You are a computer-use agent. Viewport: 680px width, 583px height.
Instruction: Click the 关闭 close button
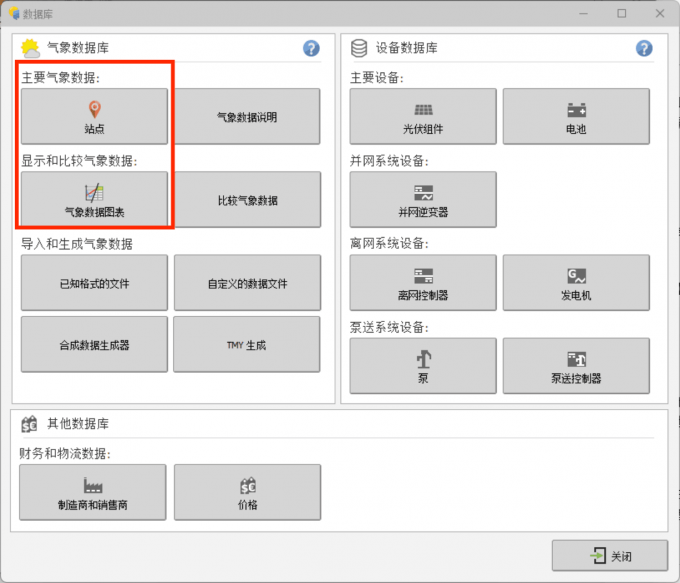pyautogui.click(x=610, y=556)
